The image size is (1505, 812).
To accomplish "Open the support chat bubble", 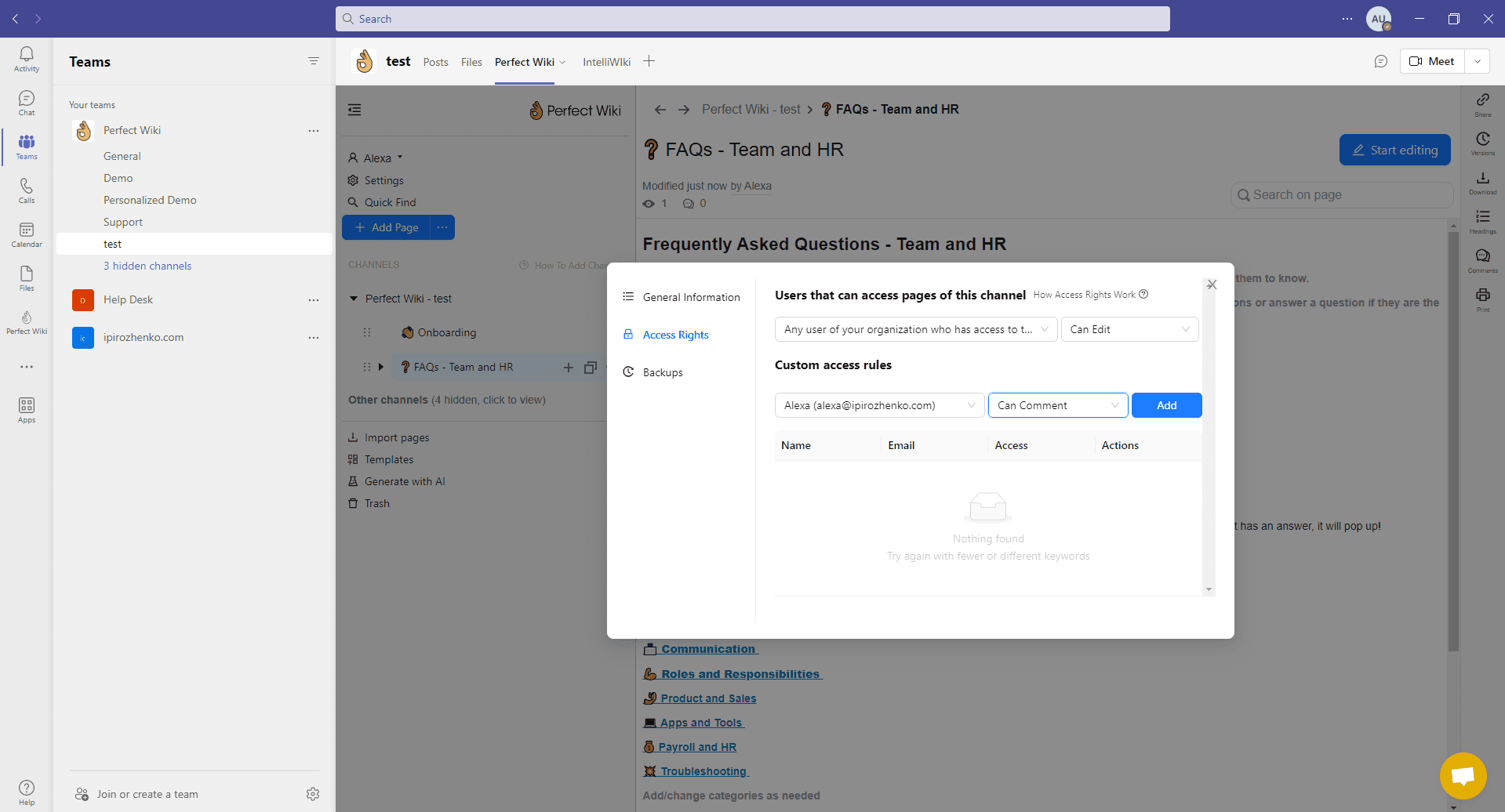I will [1463, 776].
